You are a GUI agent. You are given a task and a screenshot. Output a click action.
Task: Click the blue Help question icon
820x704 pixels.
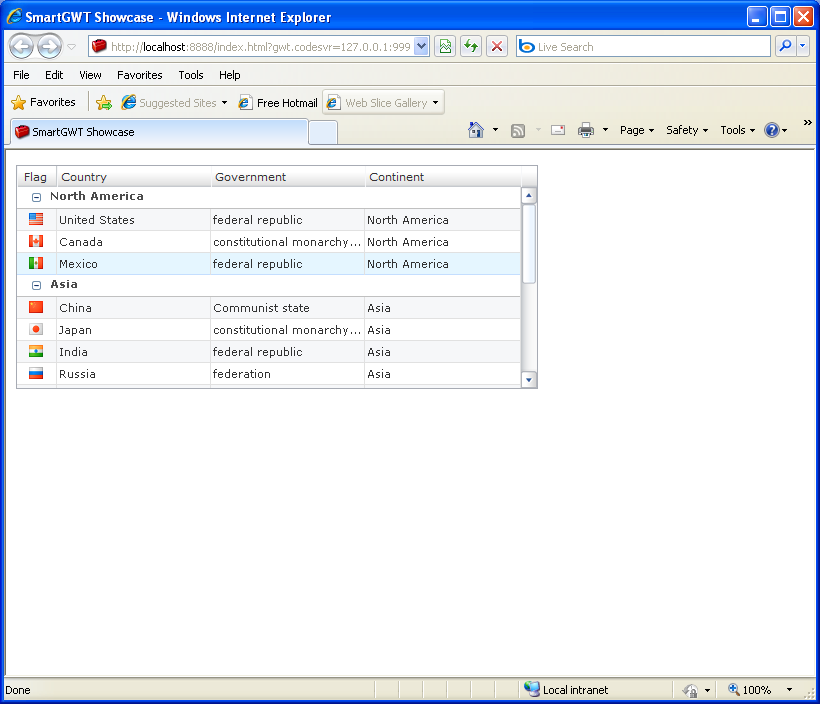point(772,130)
